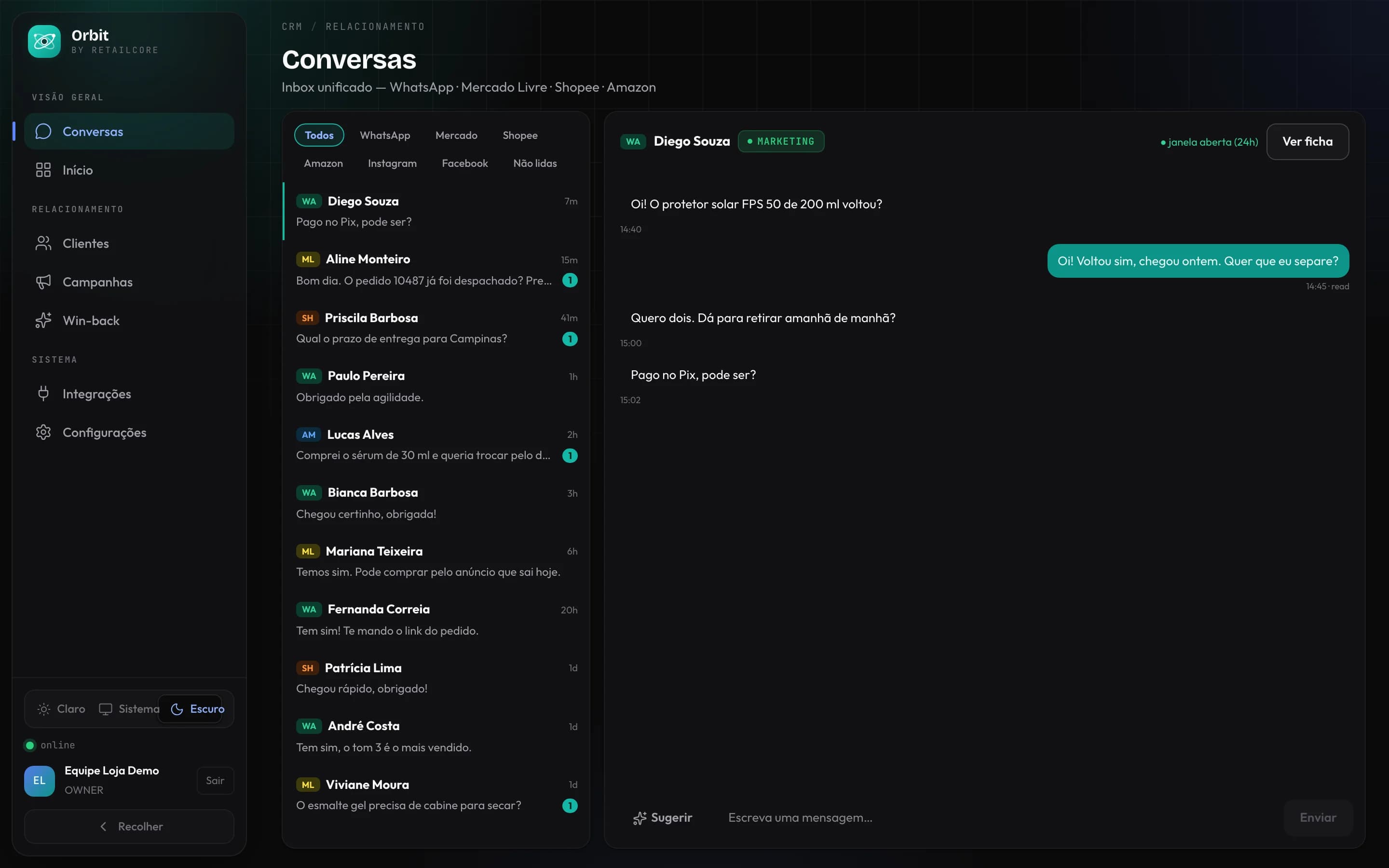This screenshot has height=868, width=1389.
Task: Open Configurações page
Action: [x=129, y=432]
